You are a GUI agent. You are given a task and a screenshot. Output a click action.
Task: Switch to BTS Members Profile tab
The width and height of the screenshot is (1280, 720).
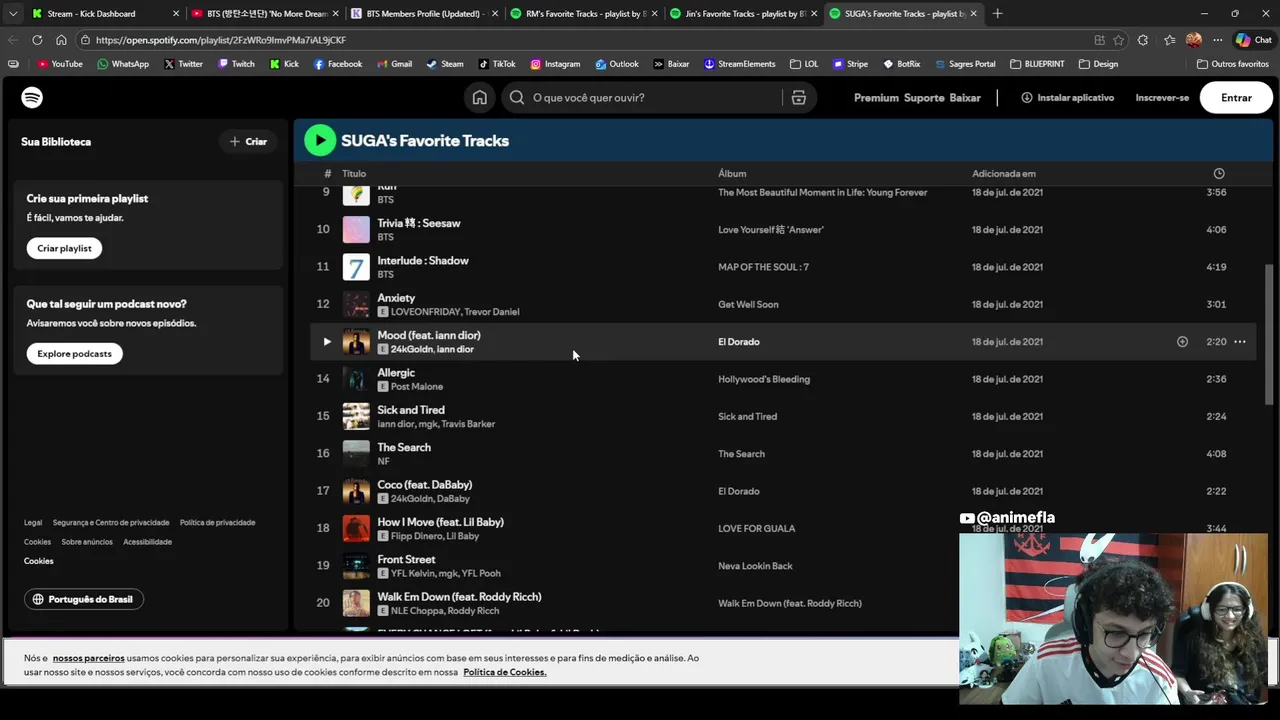(424, 14)
